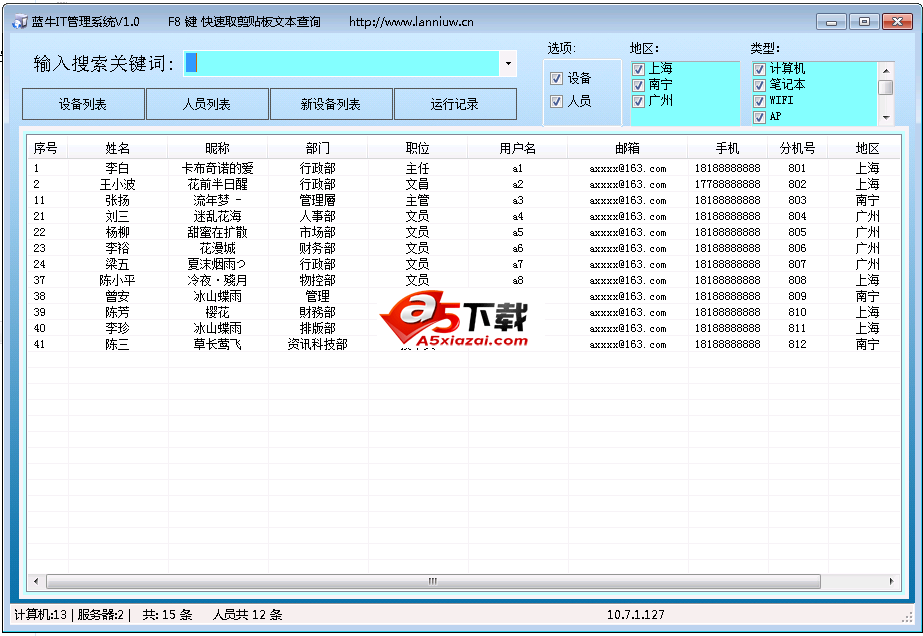Open the 新设备列表 view
This screenshot has height=636, width=923.
(x=331, y=104)
